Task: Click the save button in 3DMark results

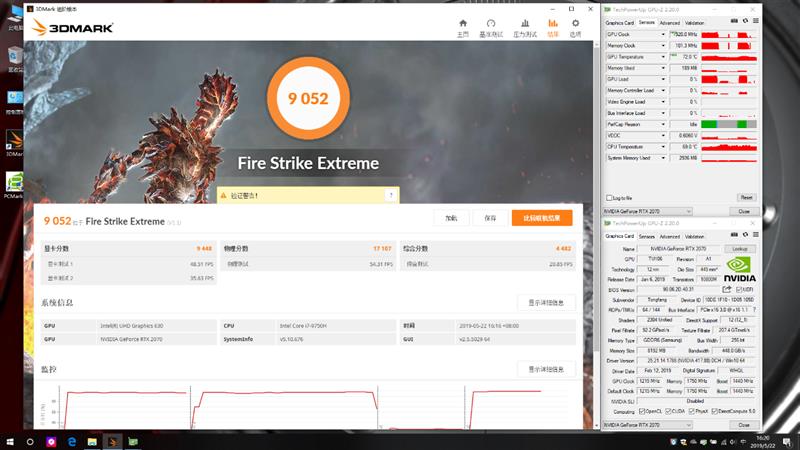Action: pos(490,218)
